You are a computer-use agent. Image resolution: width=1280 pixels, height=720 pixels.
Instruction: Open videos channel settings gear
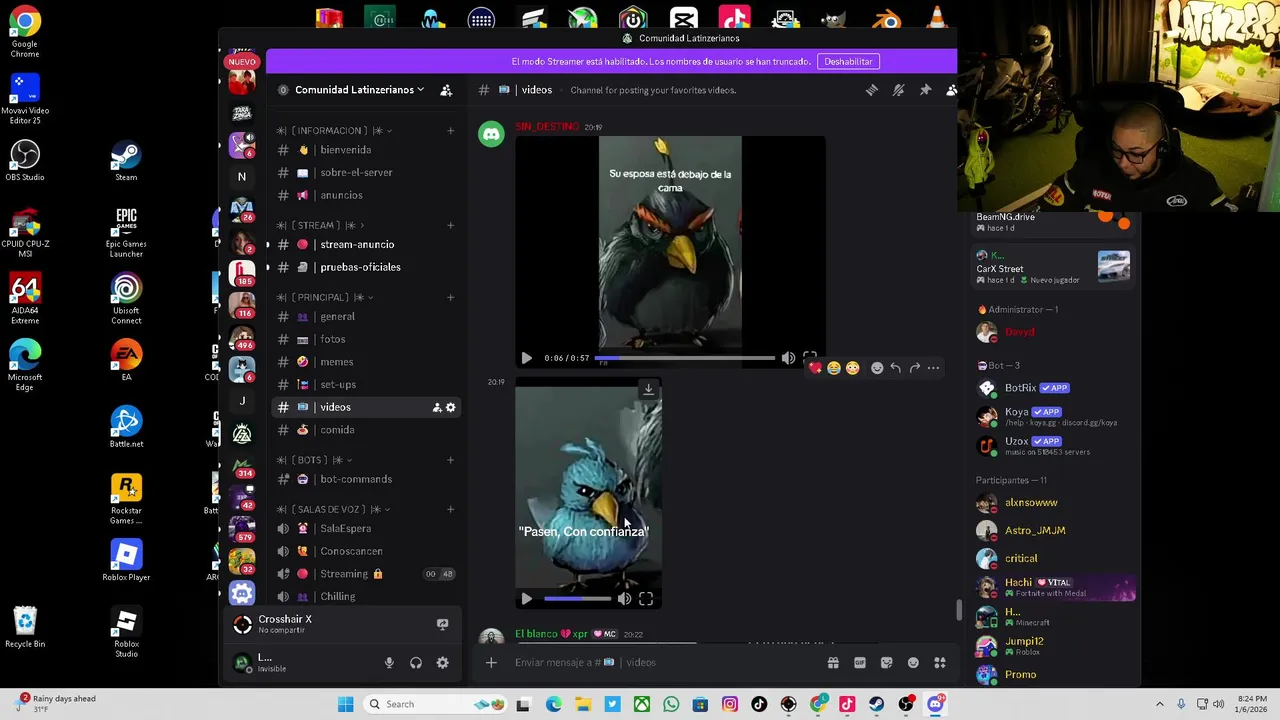click(x=450, y=407)
